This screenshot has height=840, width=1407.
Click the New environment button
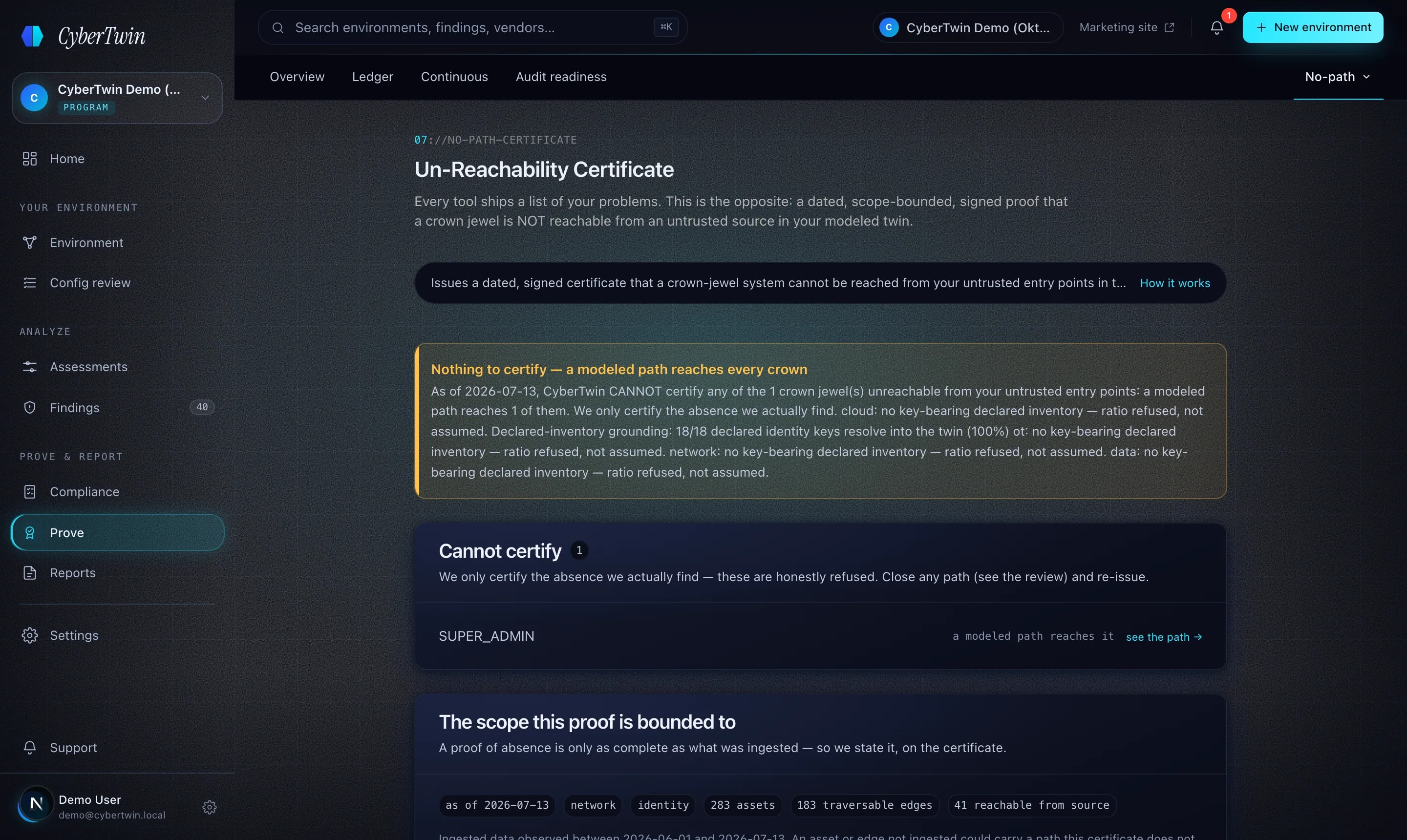[1312, 27]
